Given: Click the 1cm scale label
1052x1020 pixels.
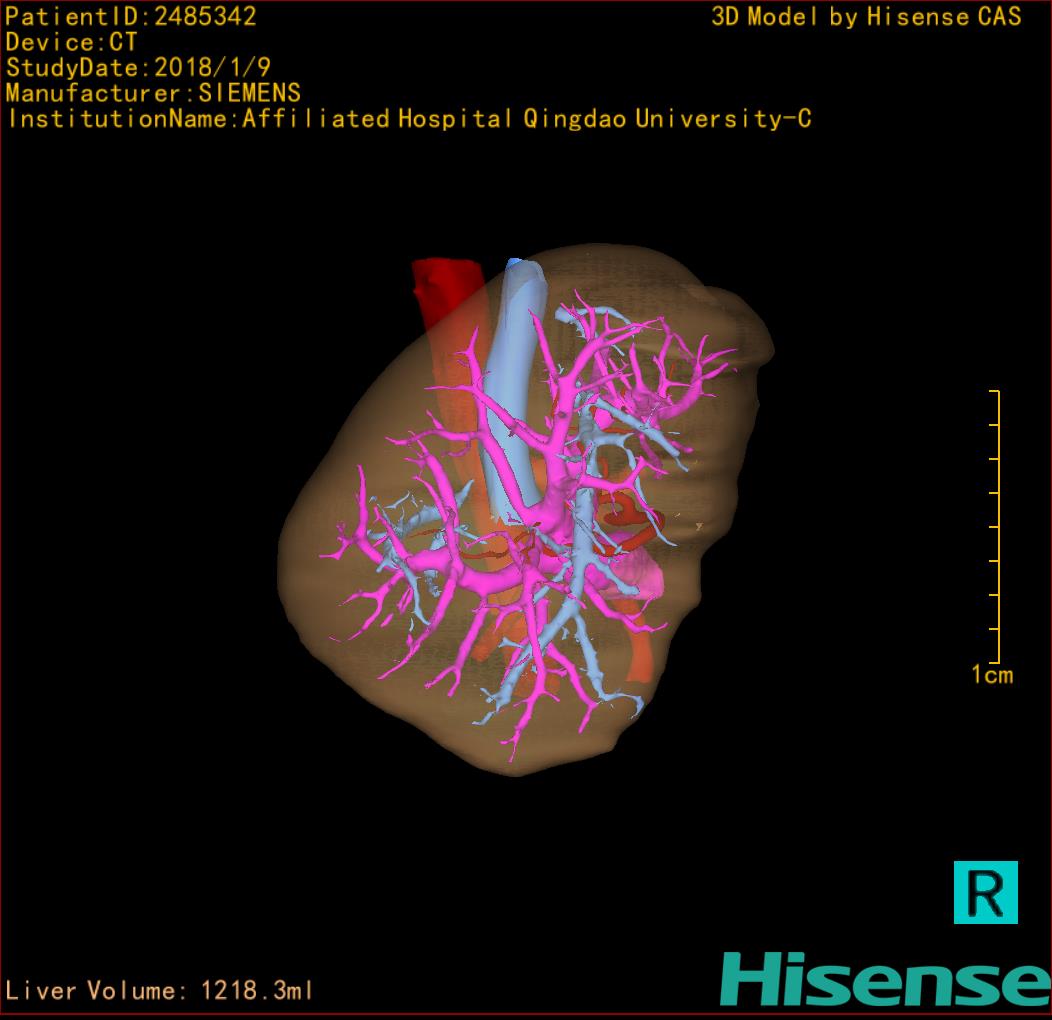Looking at the screenshot, I should (x=992, y=674).
